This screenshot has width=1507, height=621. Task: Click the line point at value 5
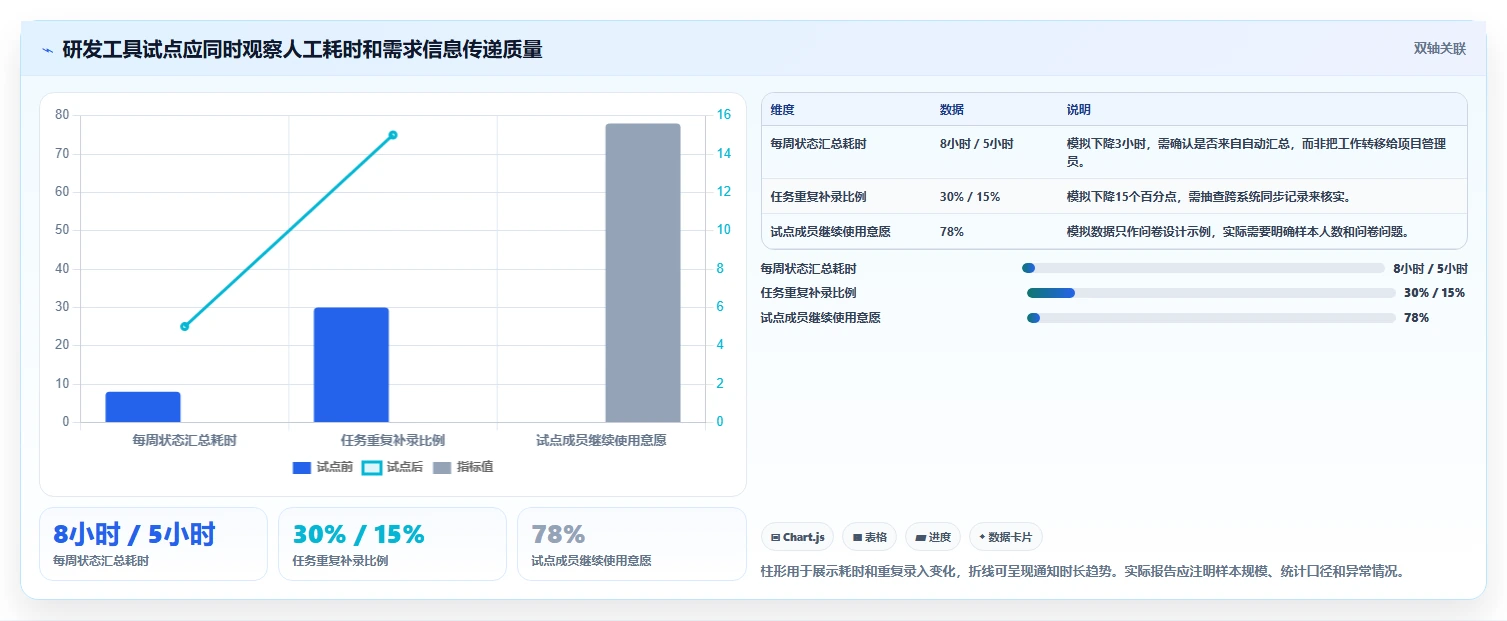[185, 326]
